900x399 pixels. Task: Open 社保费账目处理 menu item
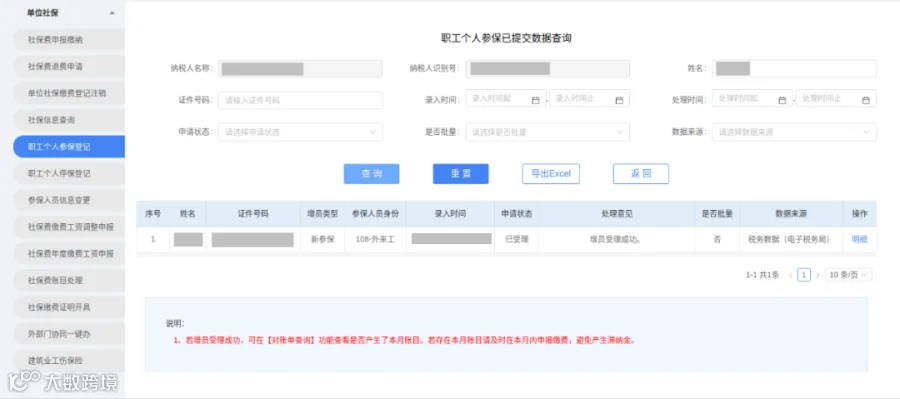coord(69,280)
